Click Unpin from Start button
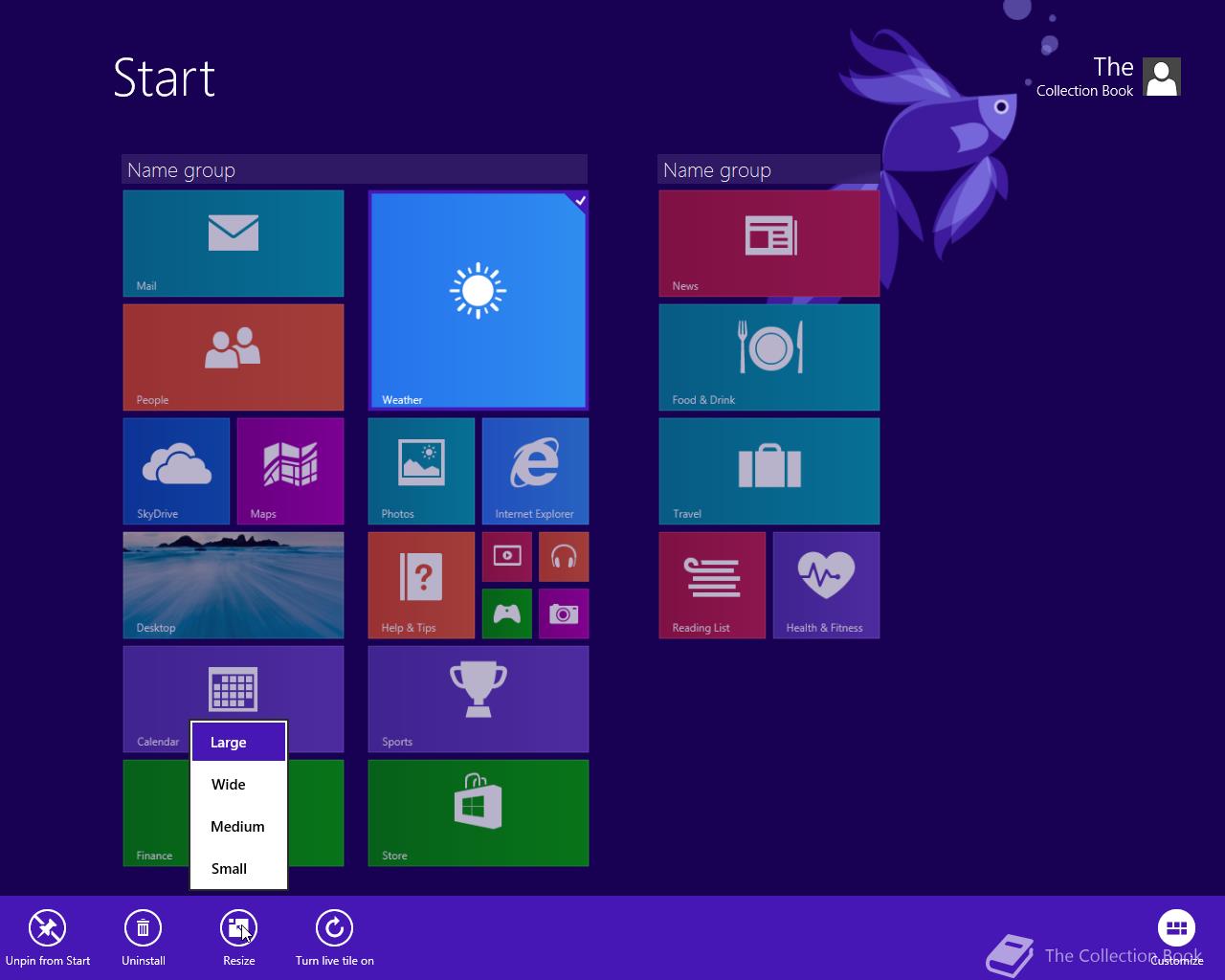The width and height of the screenshot is (1225, 980). [x=47, y=938]
